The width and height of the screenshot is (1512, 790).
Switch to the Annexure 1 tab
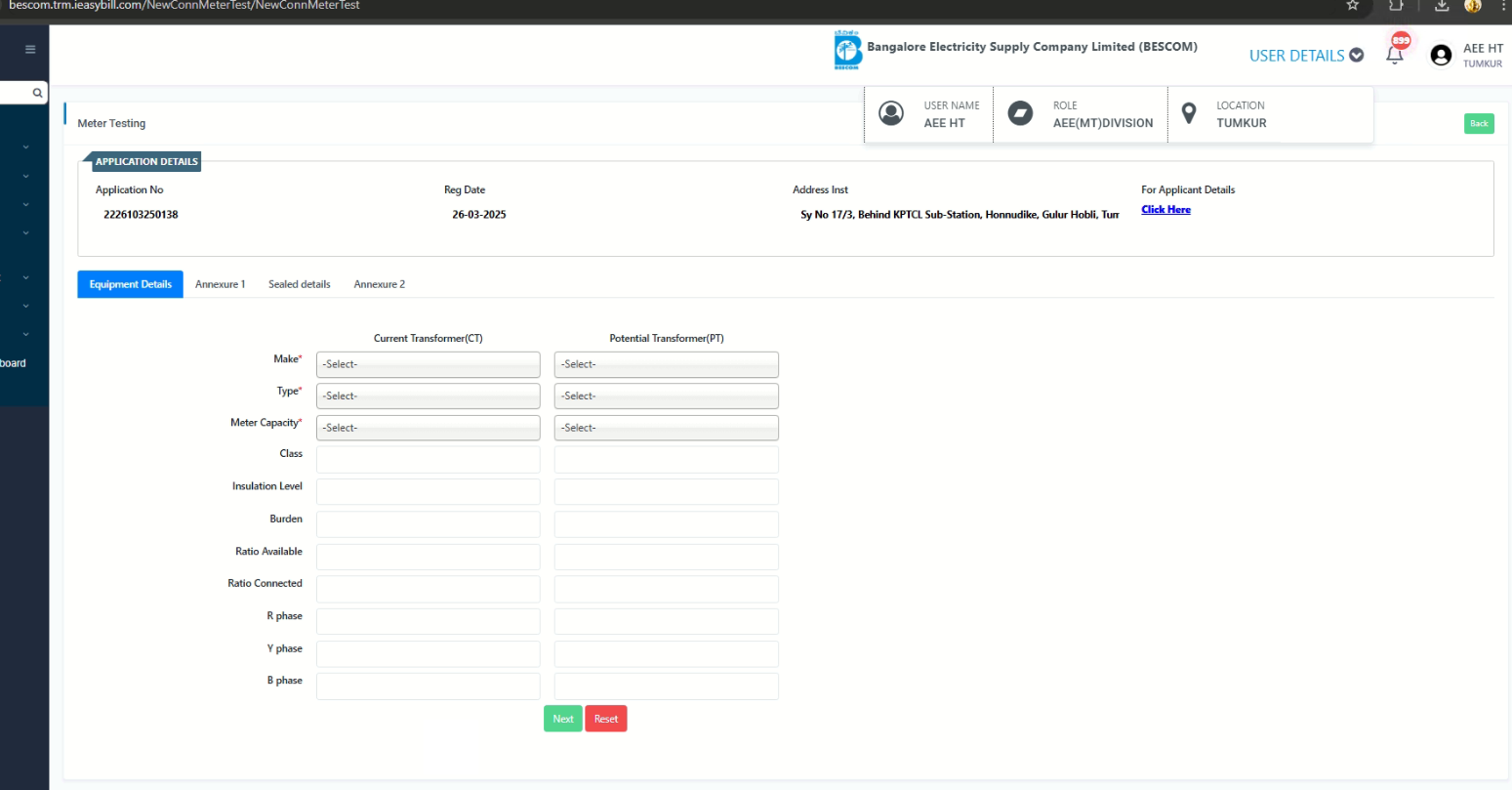point(220,284)
